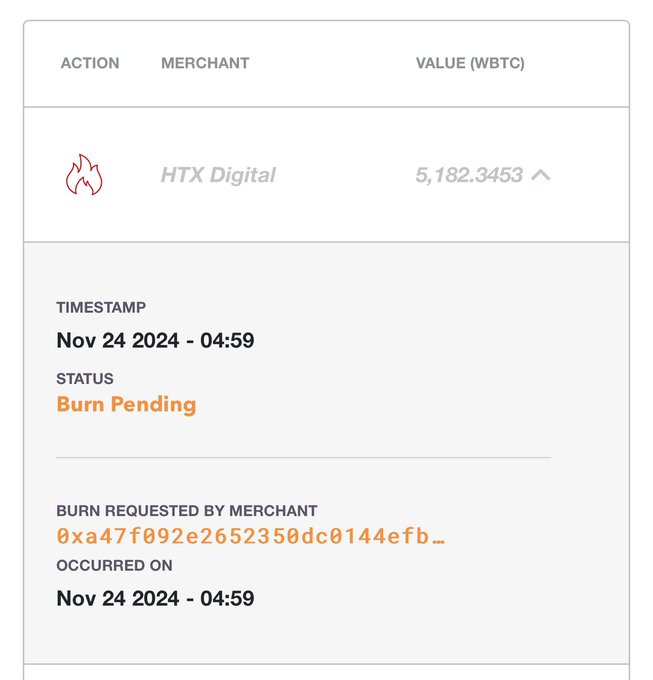Select the date value under TIMESTAMP

[155, 340]
